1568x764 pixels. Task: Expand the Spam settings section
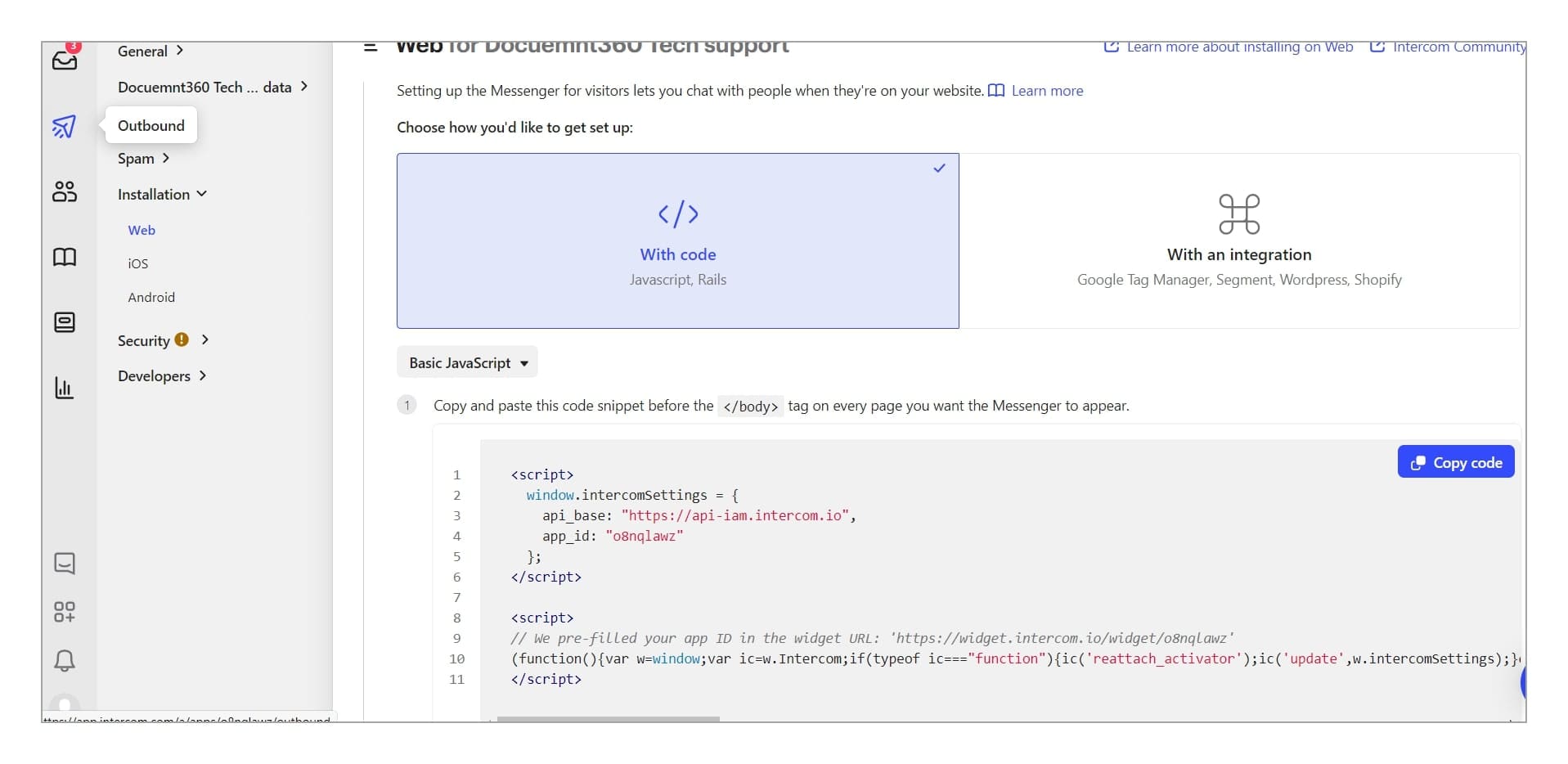click(144, 158)
